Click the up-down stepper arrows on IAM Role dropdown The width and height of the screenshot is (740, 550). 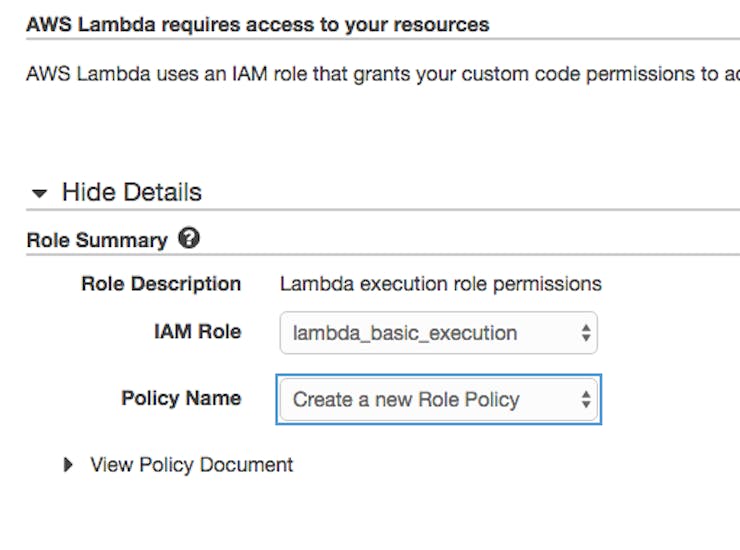pos(586,333)
